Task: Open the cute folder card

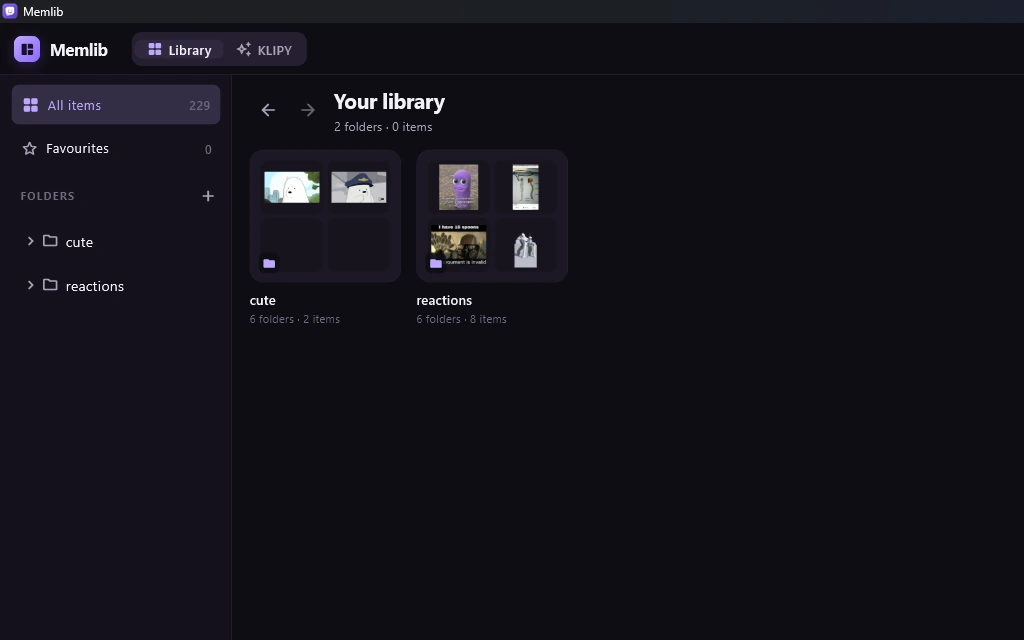Action: point(325,216)
